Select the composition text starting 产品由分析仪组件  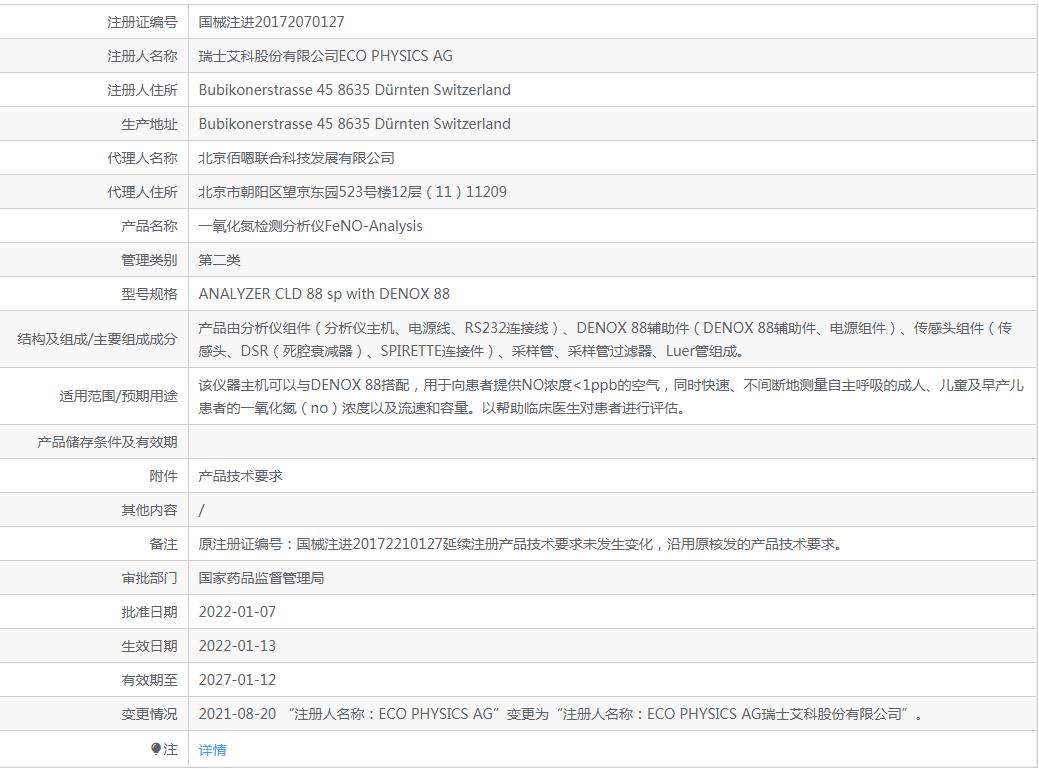click(x=605, y=339)
